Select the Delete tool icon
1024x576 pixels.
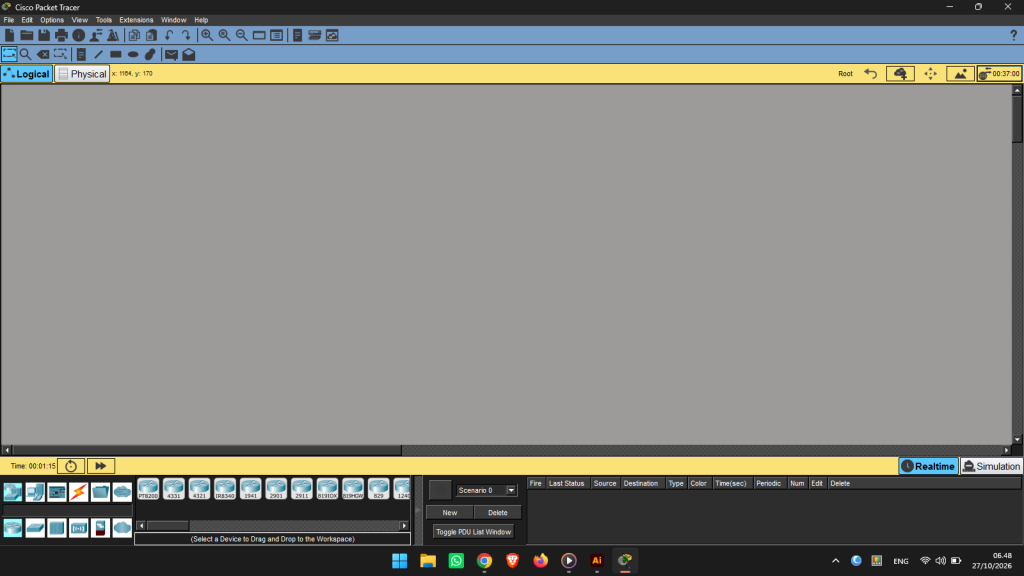43,54
